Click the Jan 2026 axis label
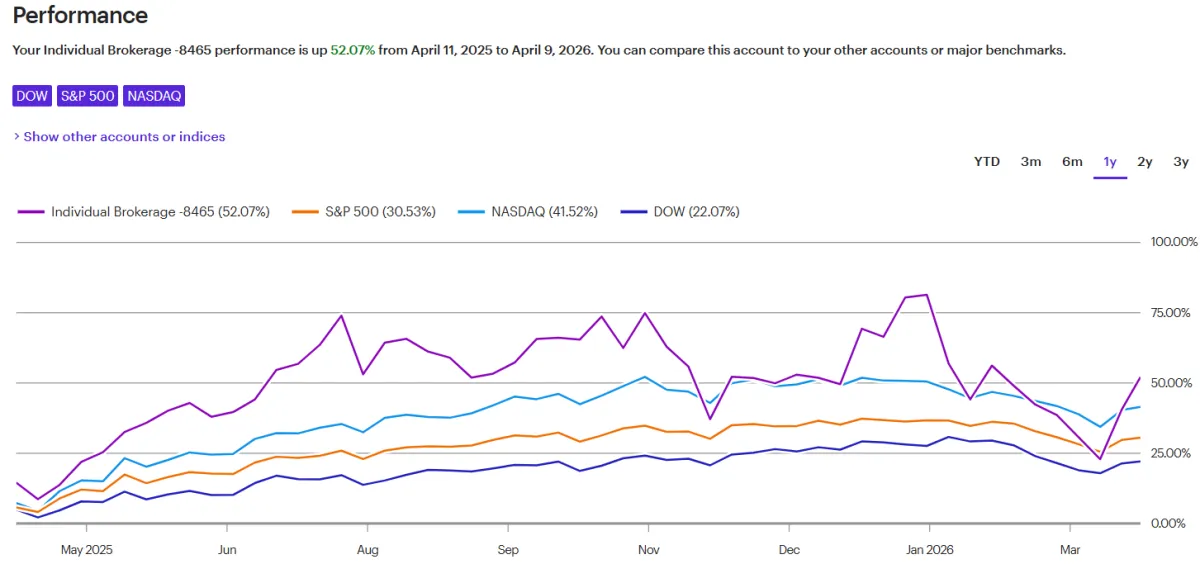This screenshot has height=564, width=1200. point(929,549)
